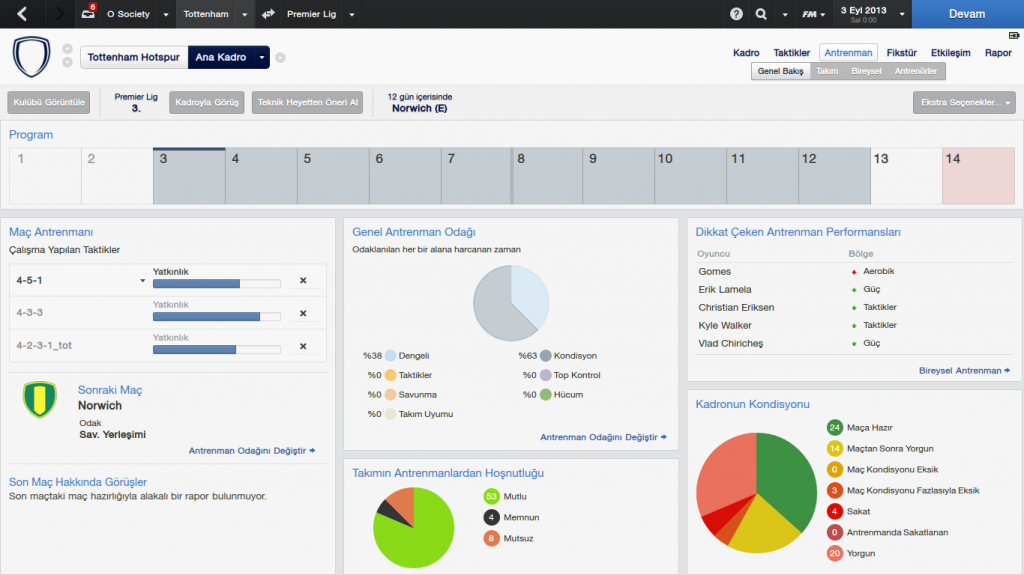1024x575 pixels.
Task: Click the Tottenham Hotspur club badge
Action: (31, 55)
